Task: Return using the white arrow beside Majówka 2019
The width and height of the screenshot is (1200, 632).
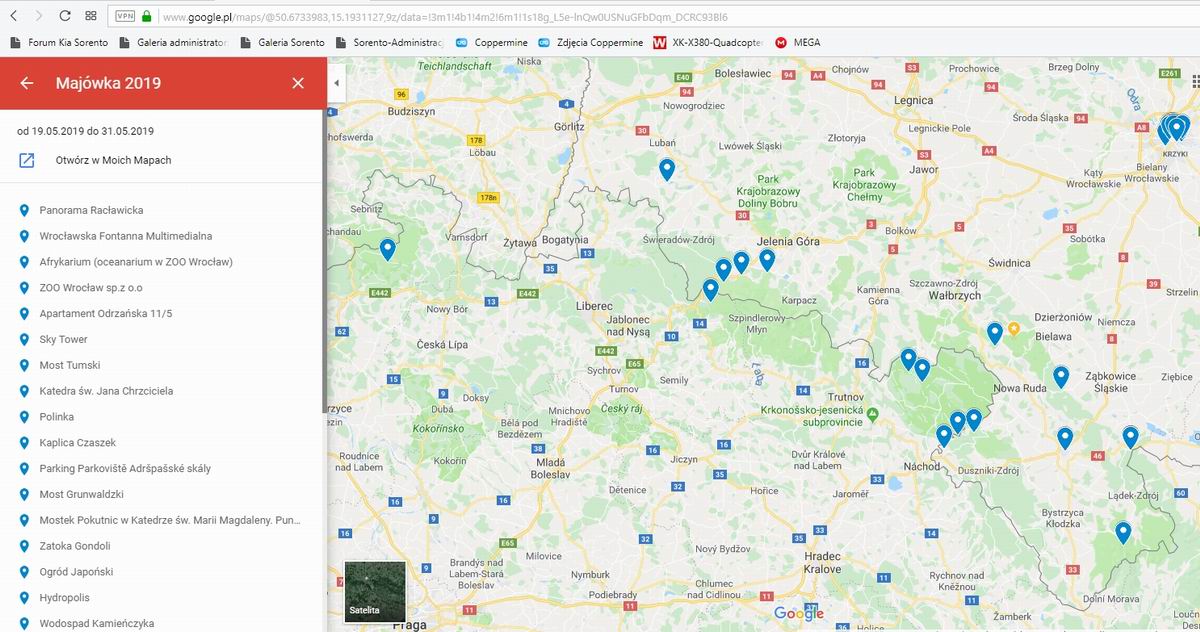Action: tap(27, 83)
